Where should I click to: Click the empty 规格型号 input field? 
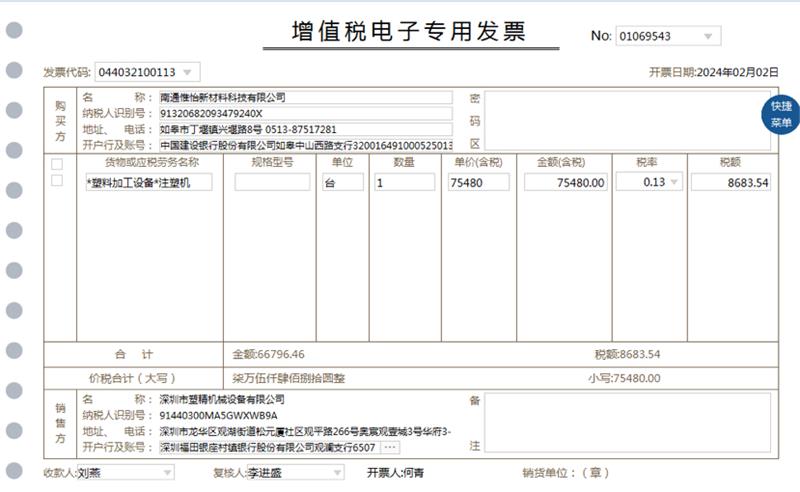point(272,182)
